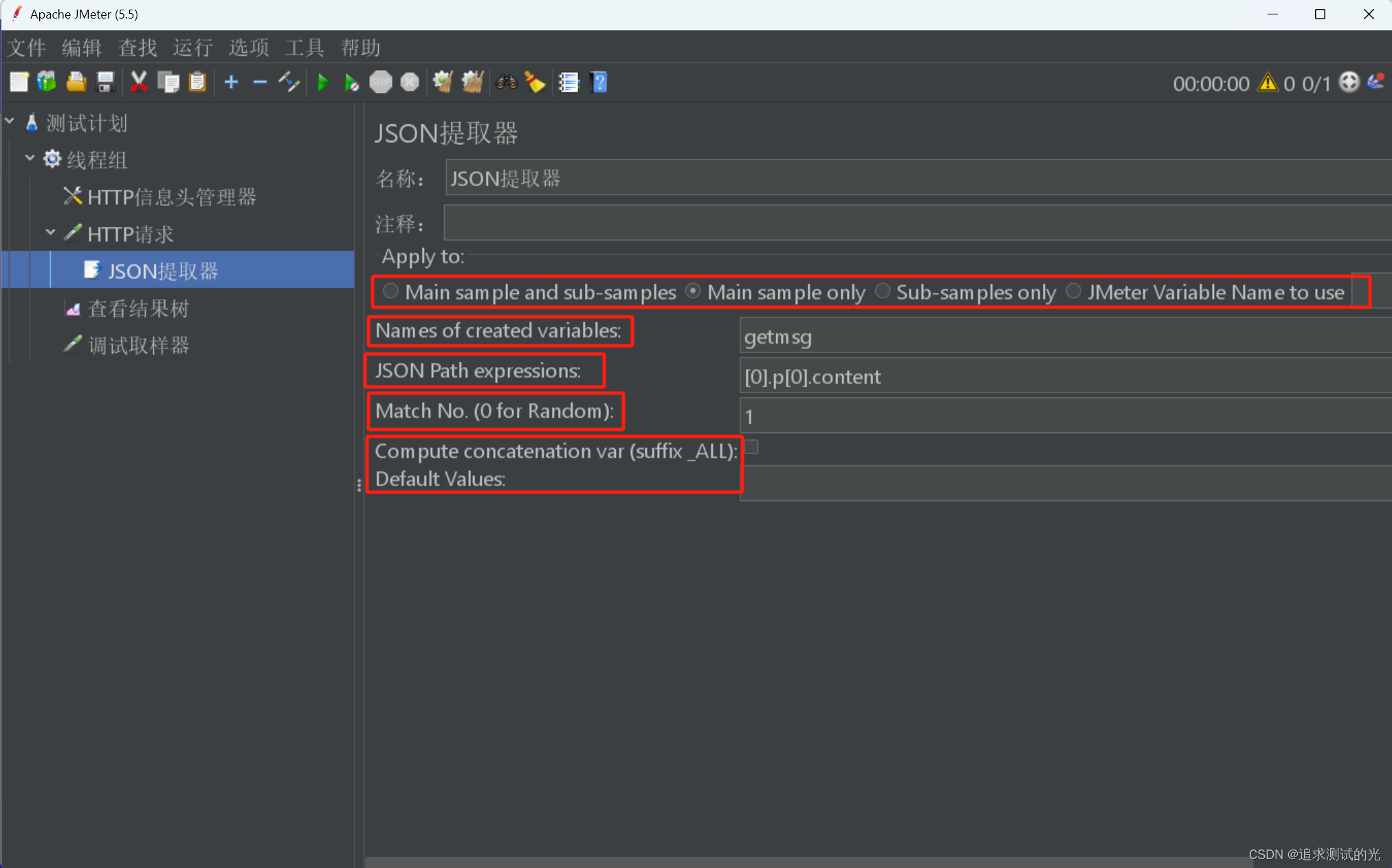Click the Toggle enable/disable icon
Image resolution: width=1392 pixels, height=868 pixels.
click(x=289, y=82)
